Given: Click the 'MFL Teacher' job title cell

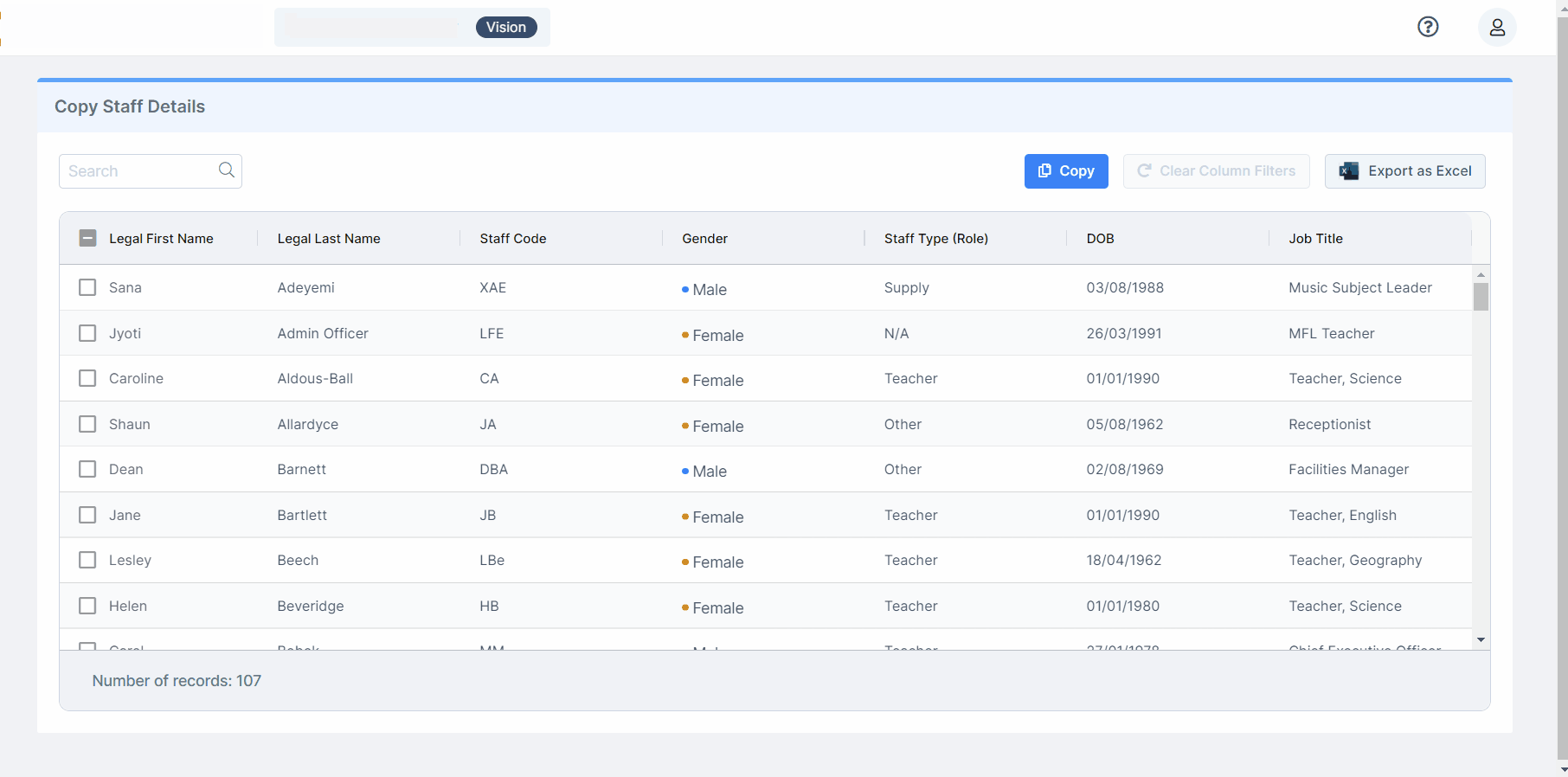Looking at the screenshot, I should click(1332, 333).
